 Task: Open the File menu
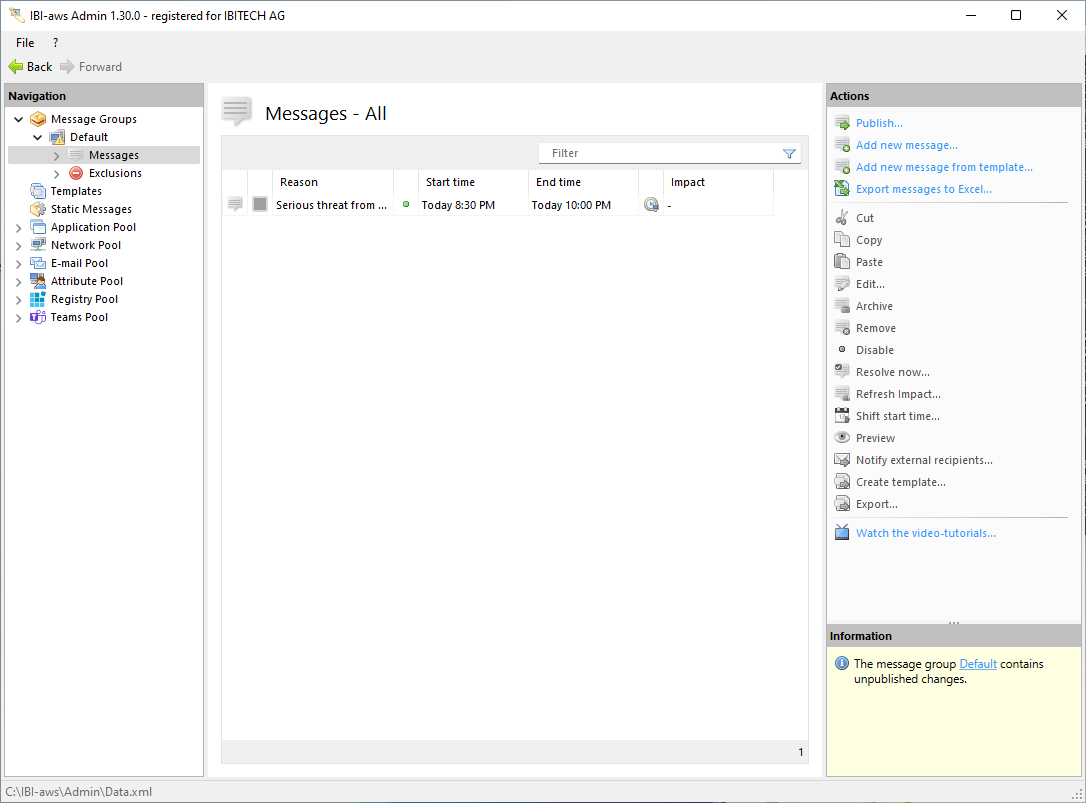25,43
